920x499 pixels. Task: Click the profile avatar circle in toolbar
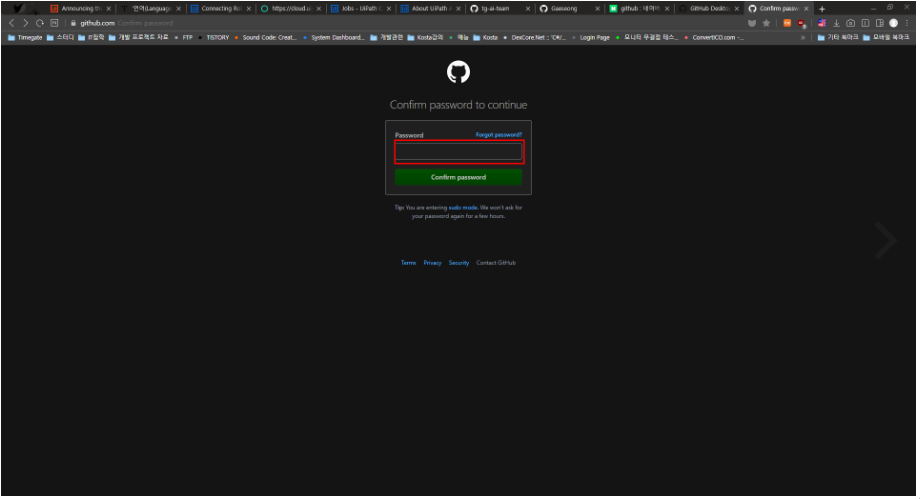(896, 23)
